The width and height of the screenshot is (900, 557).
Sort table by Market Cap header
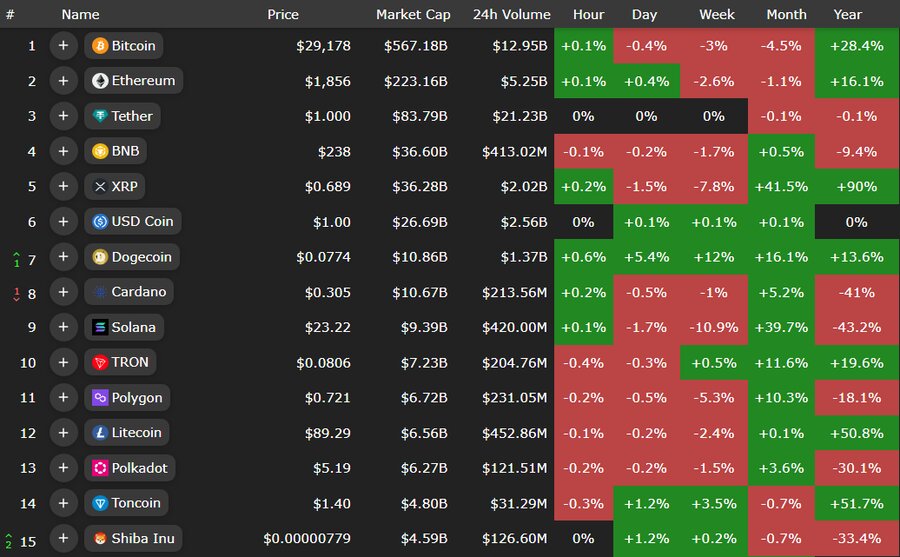coord(413,14)
